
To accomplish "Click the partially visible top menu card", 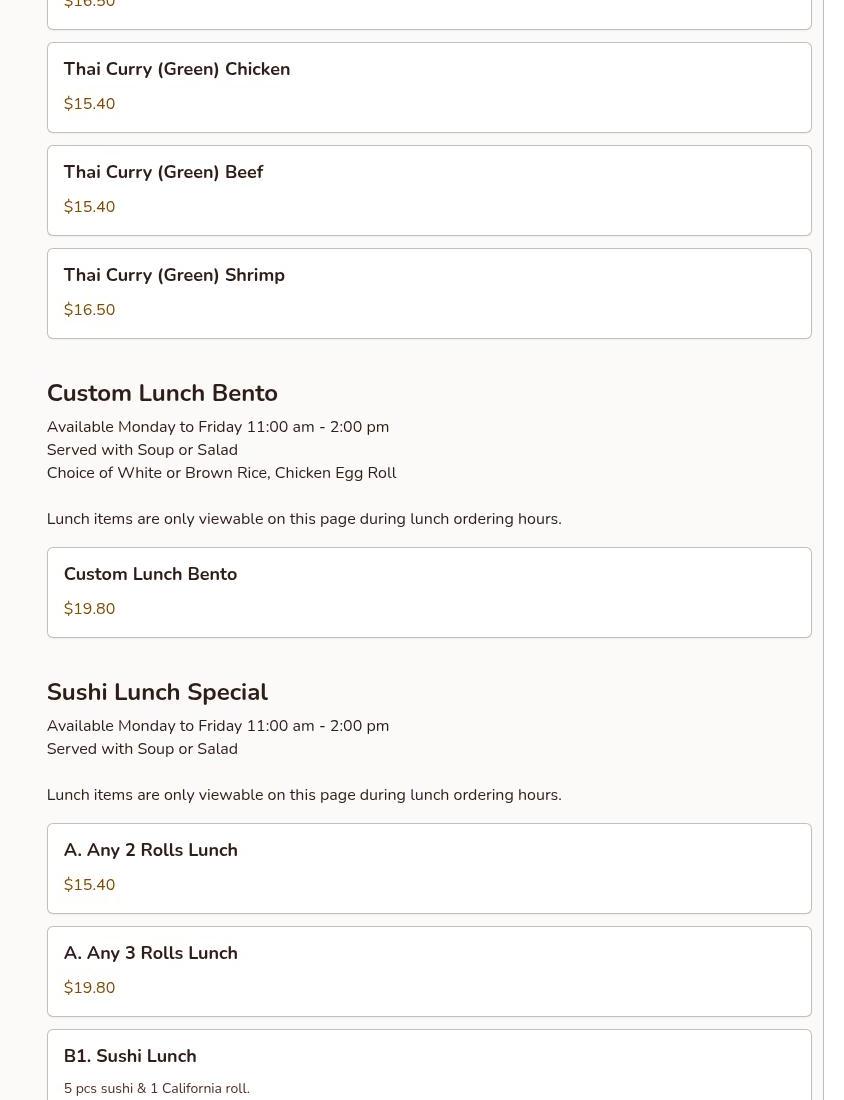I will tap(429, 14).
